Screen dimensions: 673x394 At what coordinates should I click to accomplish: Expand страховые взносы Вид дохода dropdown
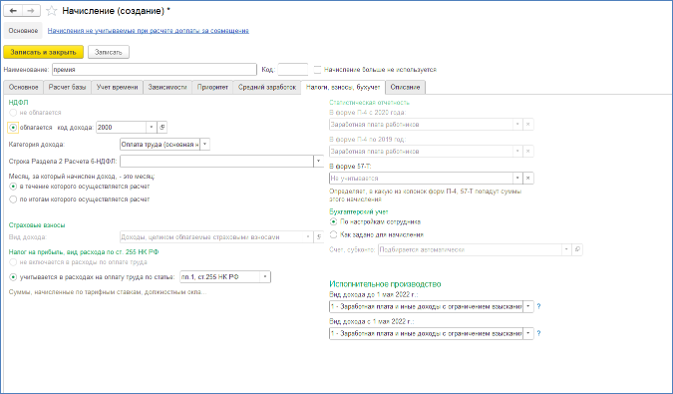pos(308,237)
